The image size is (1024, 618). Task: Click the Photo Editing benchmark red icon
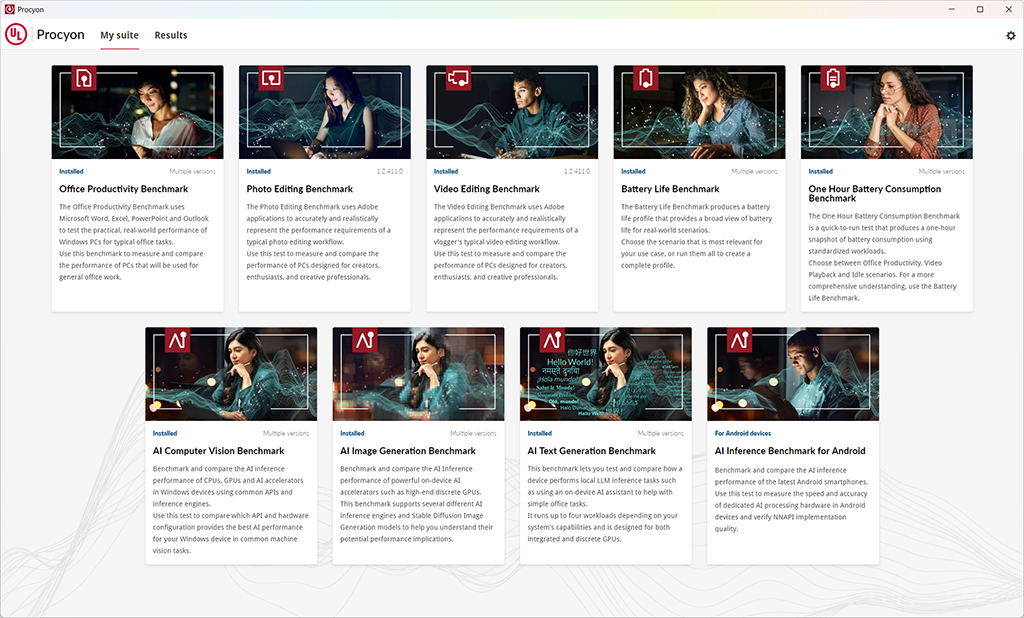tap(271, 78)
